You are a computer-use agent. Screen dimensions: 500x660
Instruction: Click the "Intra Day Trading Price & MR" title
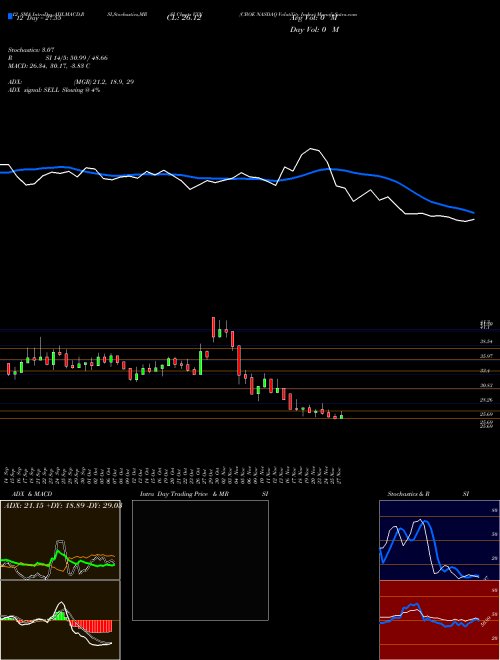pyautogui.click(x=184, y=494)
